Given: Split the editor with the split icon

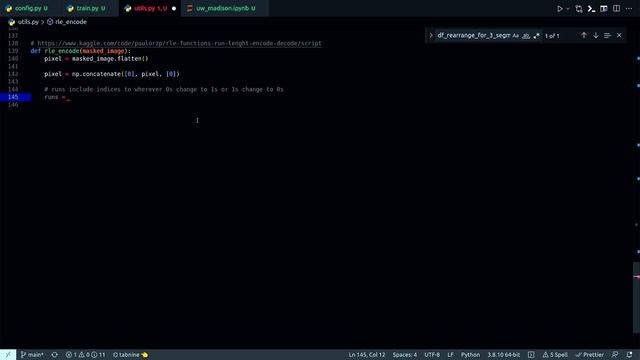Looking at the screenshot, I should click(x=616, y=9).
